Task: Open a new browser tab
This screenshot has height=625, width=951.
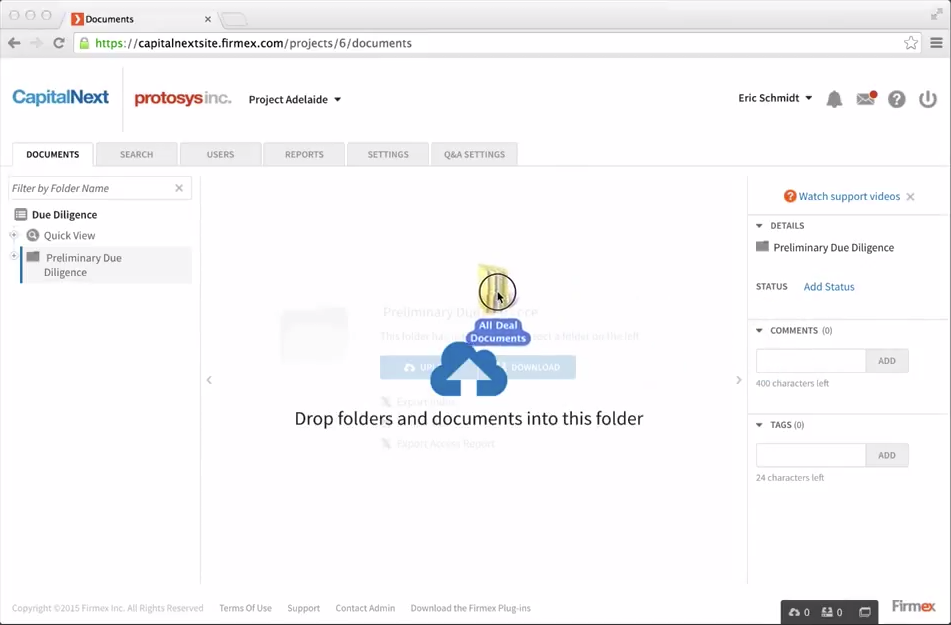Action: [234, 20]
